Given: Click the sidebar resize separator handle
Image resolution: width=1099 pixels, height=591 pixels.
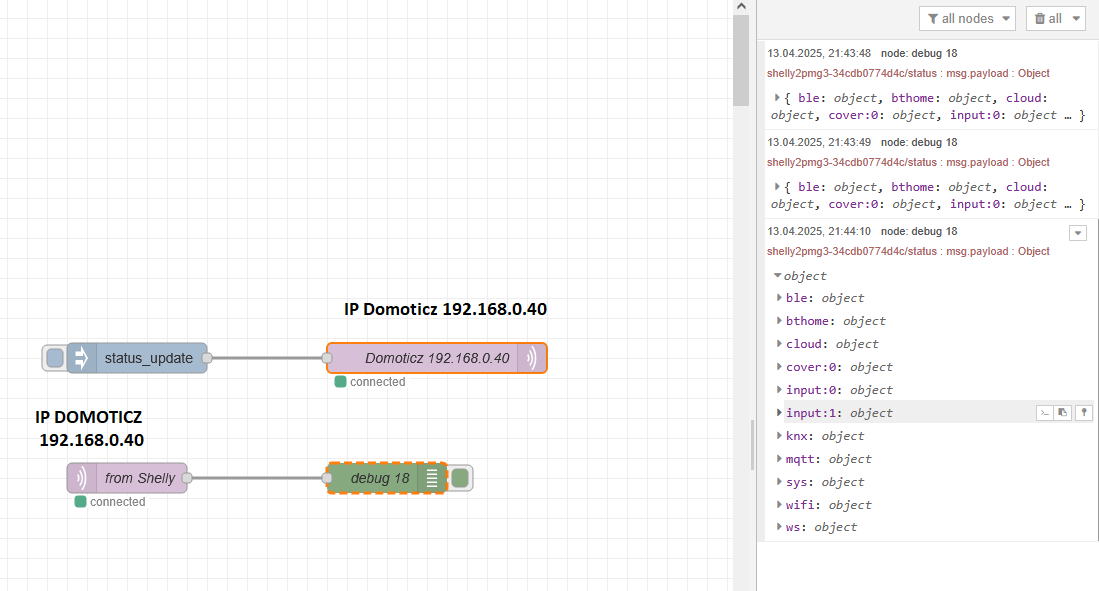Looking at the screenshot, I should pos(753,445).
